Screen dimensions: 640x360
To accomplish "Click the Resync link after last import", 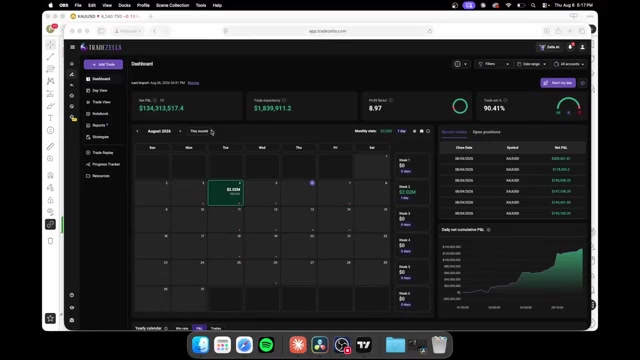I will pyautogui.click(x=193, y=83).
